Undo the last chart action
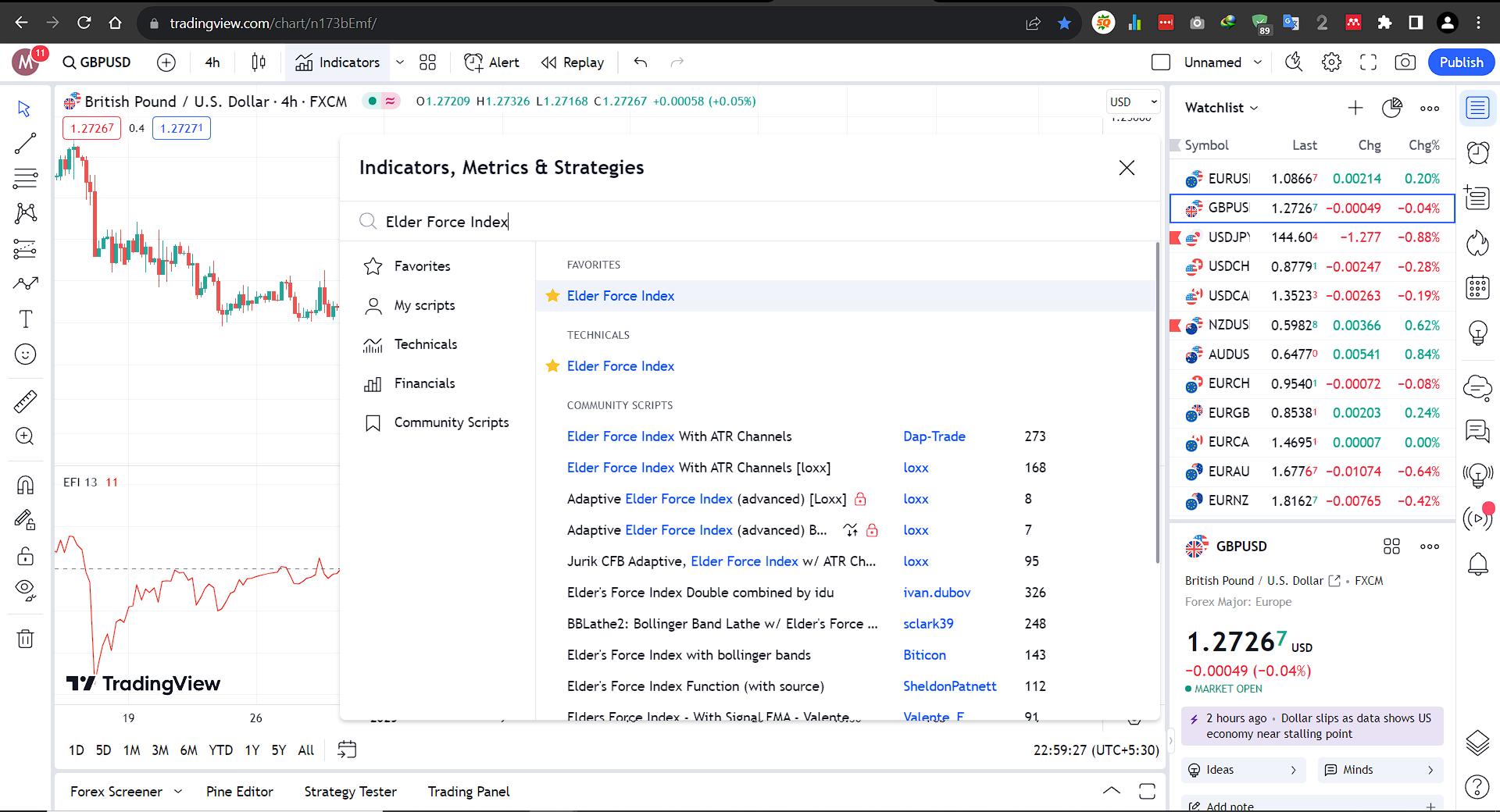 (x=641, y=62)
